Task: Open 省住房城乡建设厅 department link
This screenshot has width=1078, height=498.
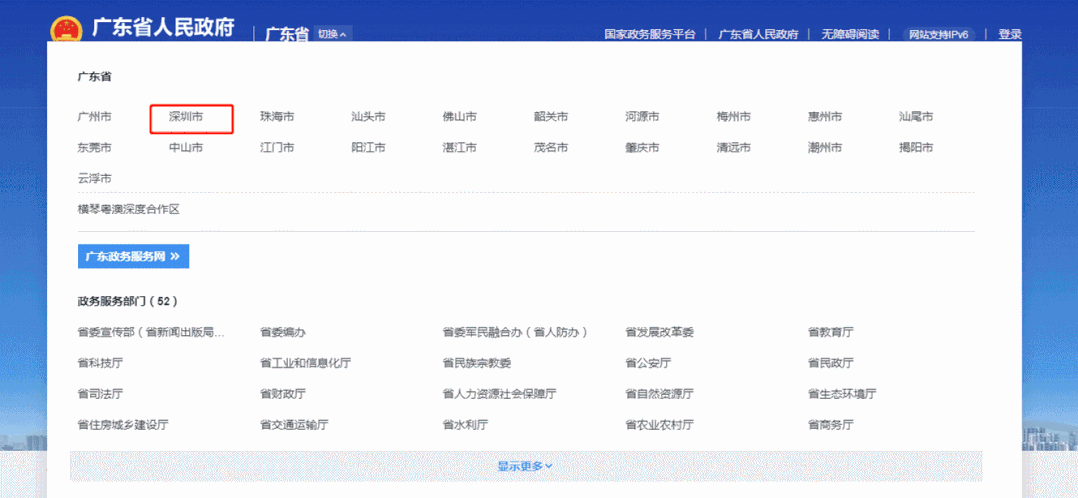Action: [x=123, y=424]
